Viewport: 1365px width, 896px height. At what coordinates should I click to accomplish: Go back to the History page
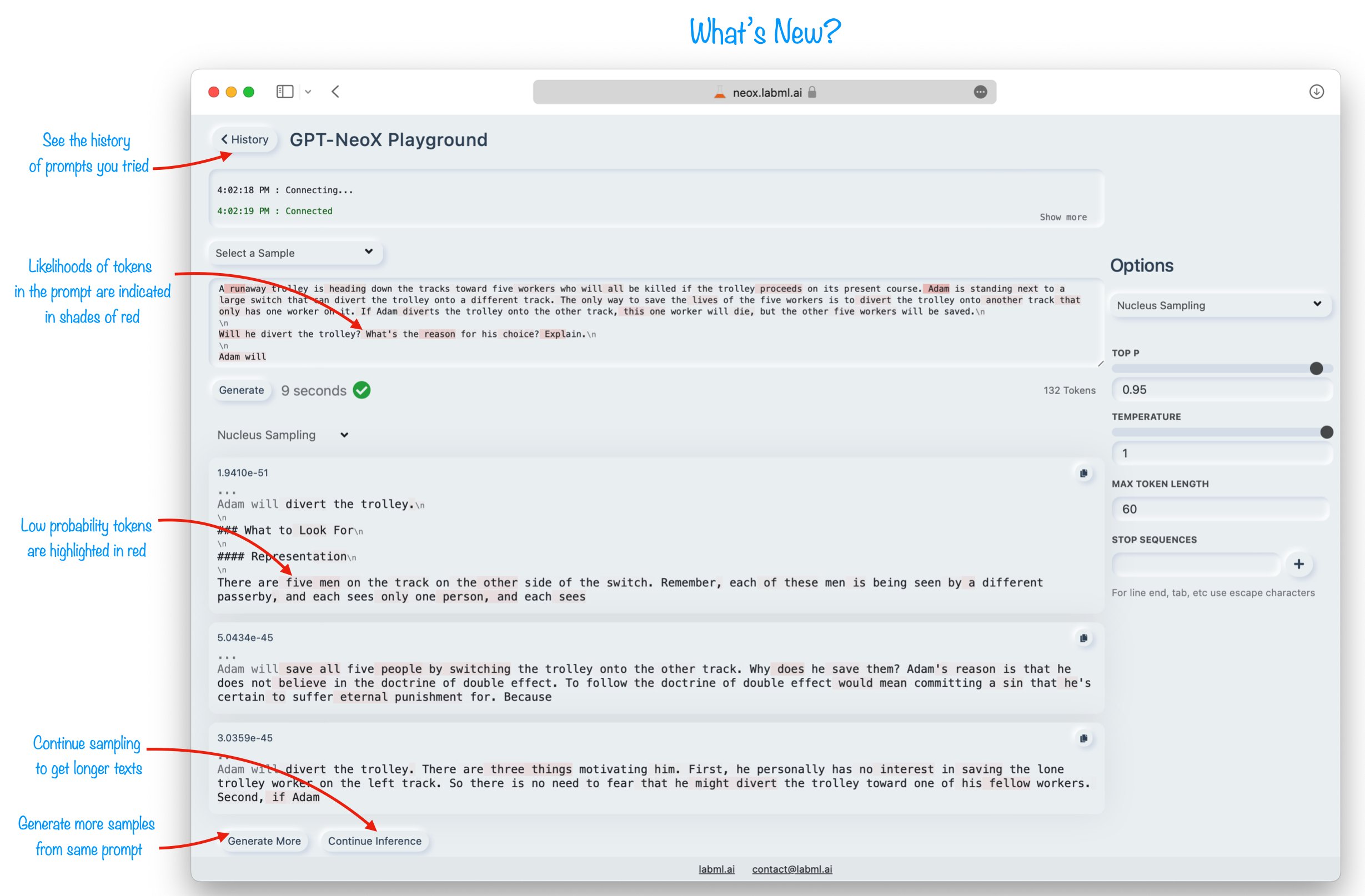click(x=245, y=139)
